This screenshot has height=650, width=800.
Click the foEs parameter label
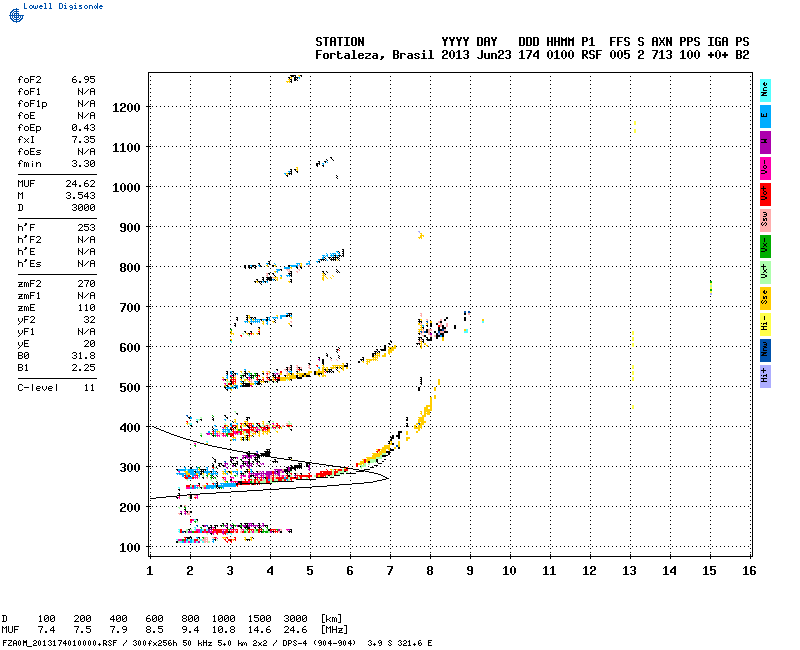coord(29,152)
